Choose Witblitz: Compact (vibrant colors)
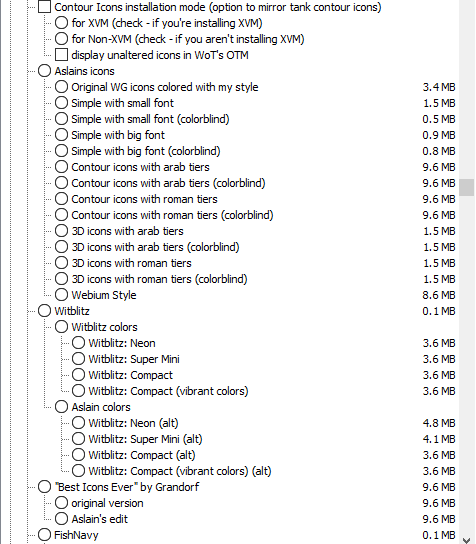This screenshot has width=476, height=544. point(78,391)
